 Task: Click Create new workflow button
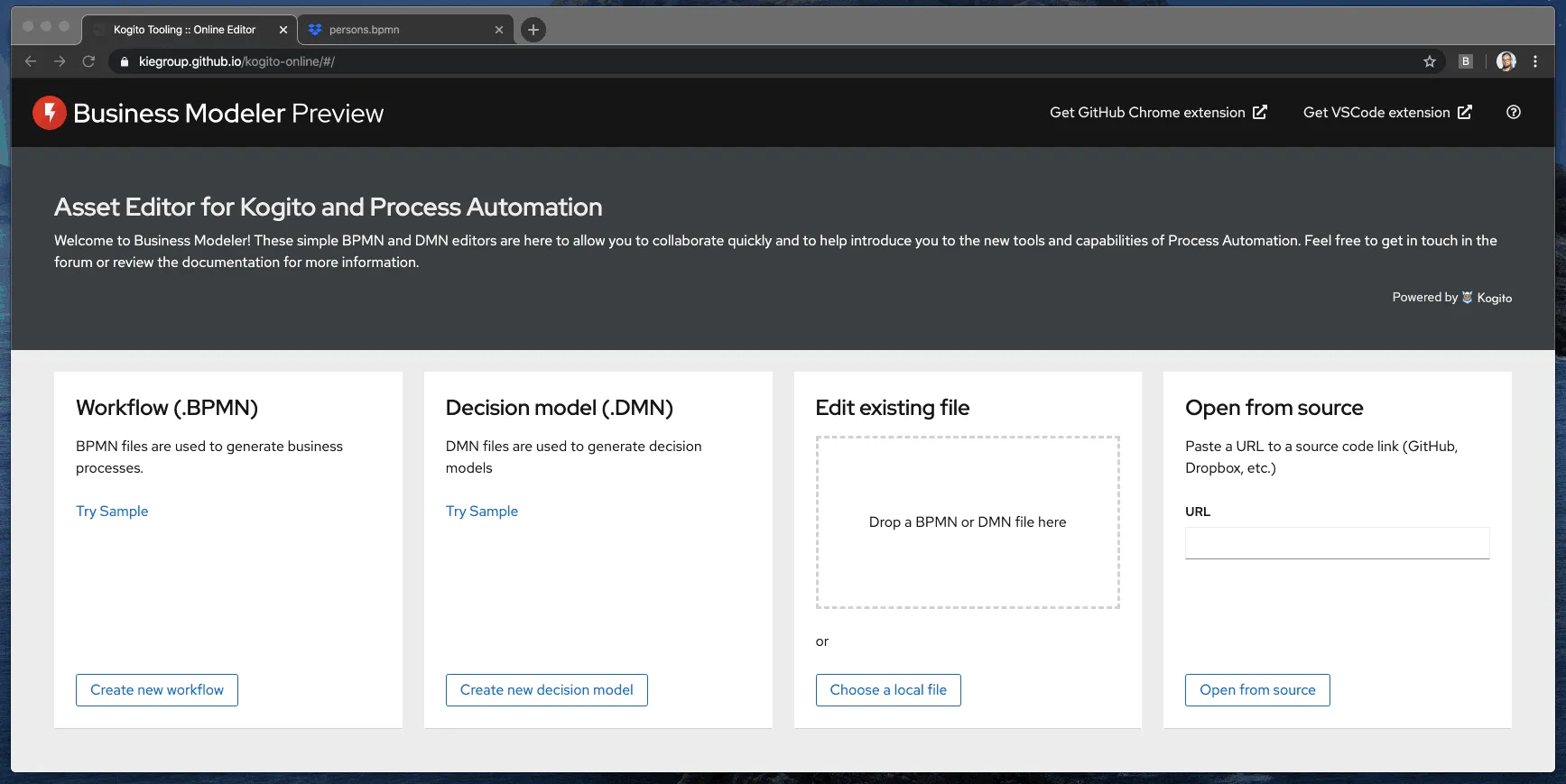click(x=157, y=690)
